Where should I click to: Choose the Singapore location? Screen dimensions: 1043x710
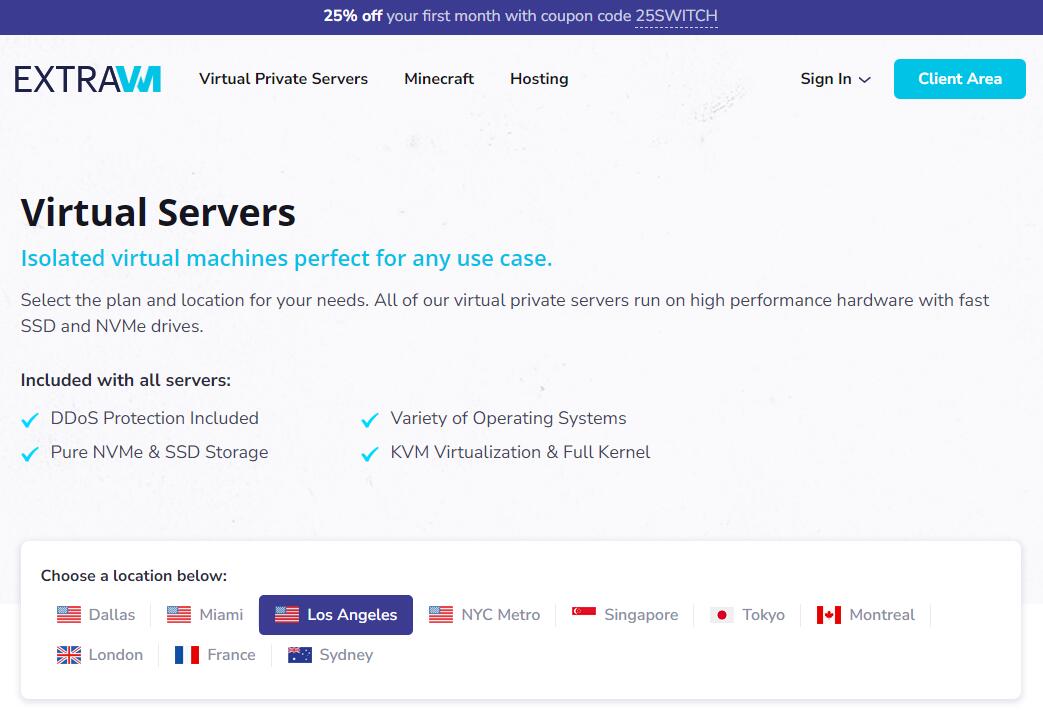625,615
